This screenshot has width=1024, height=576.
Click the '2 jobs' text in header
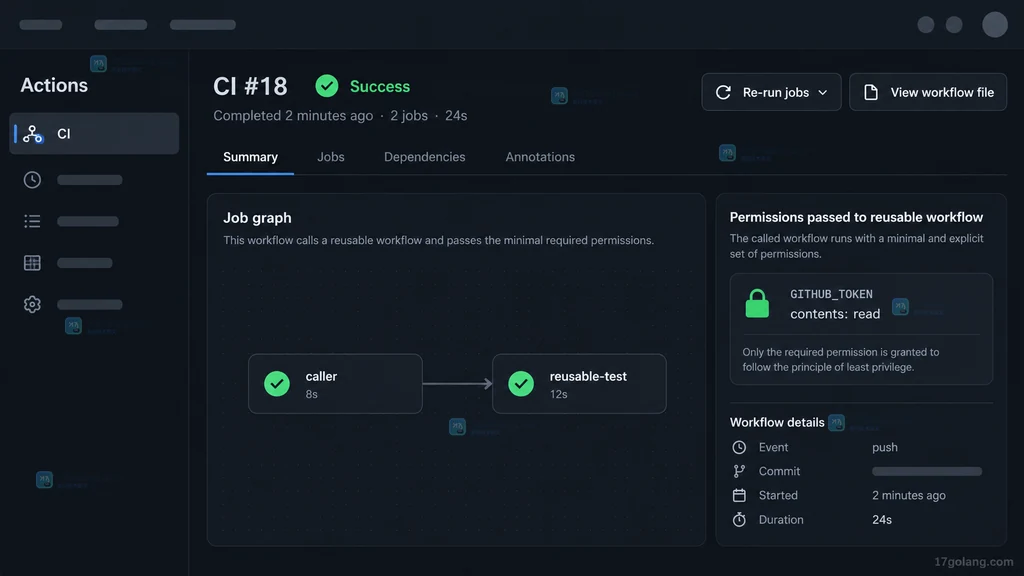coord(409,116)
